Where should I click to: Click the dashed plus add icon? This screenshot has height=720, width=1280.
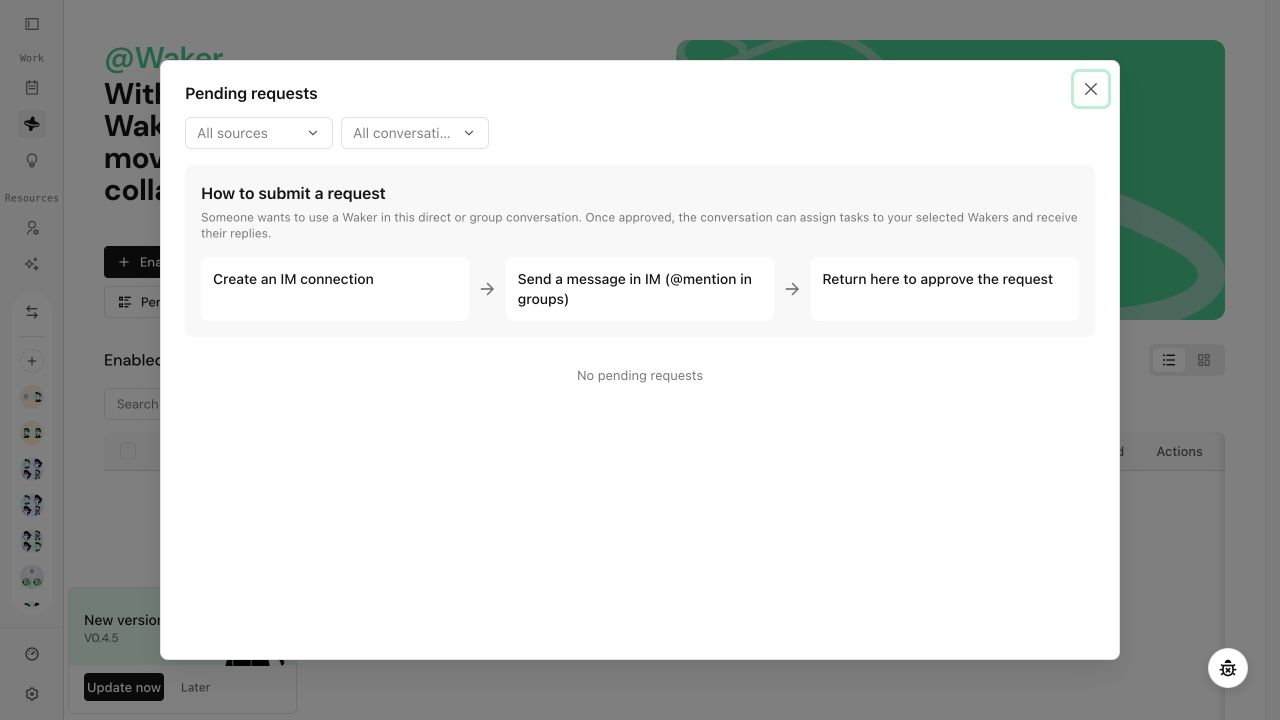click(32, 361)
